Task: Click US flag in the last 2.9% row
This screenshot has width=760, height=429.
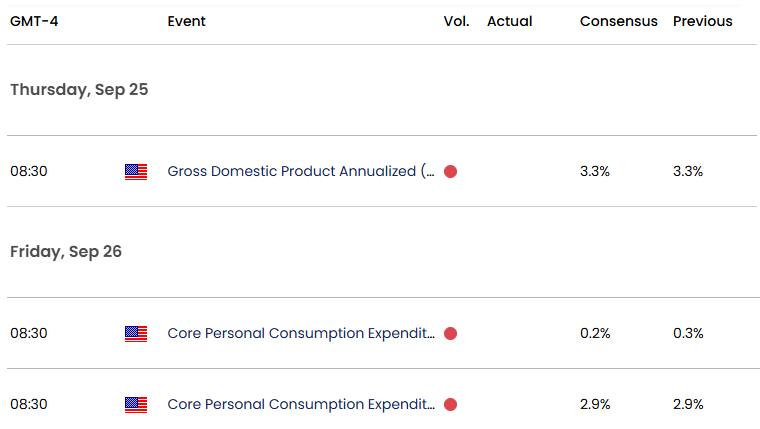Action: coord(136,405)
